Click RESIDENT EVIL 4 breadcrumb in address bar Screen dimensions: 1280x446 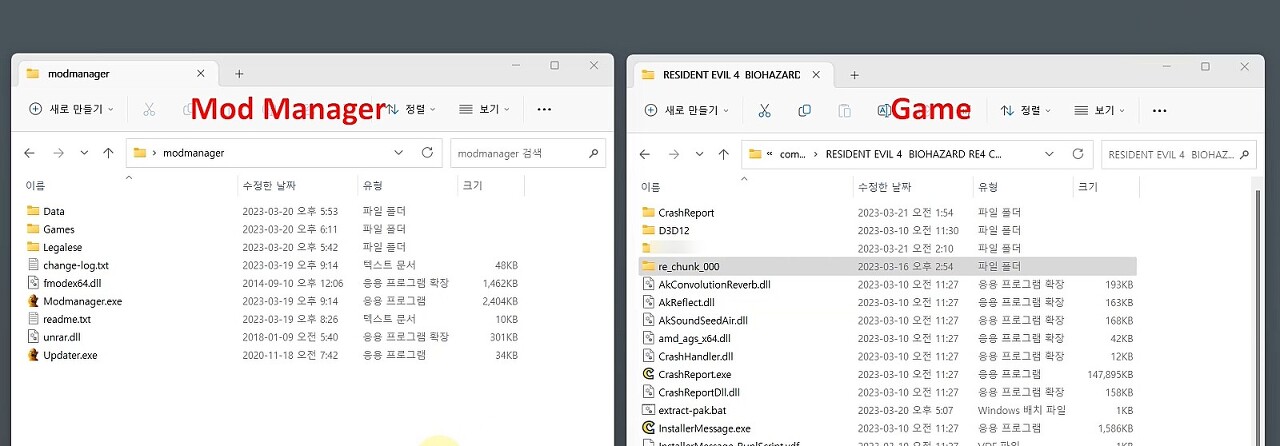coord(913,155)
